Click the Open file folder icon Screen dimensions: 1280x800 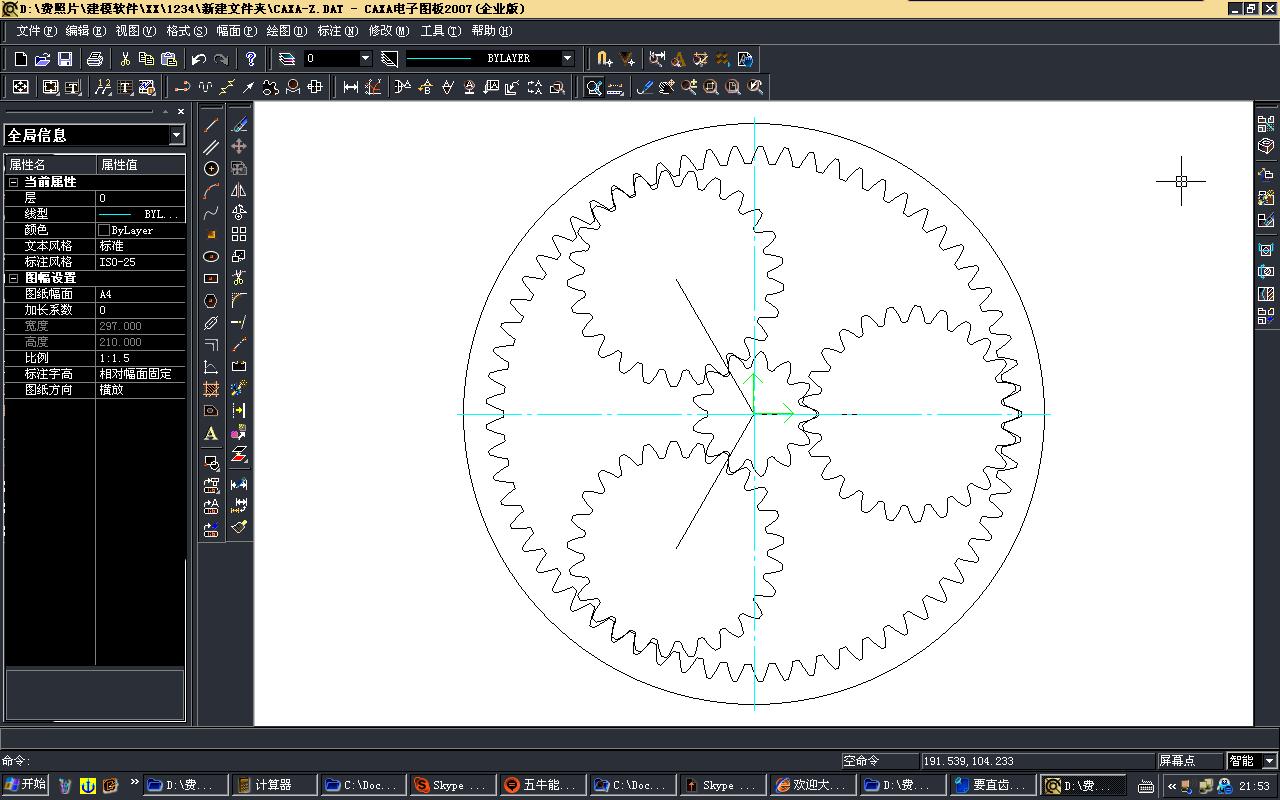pos(43,59)
